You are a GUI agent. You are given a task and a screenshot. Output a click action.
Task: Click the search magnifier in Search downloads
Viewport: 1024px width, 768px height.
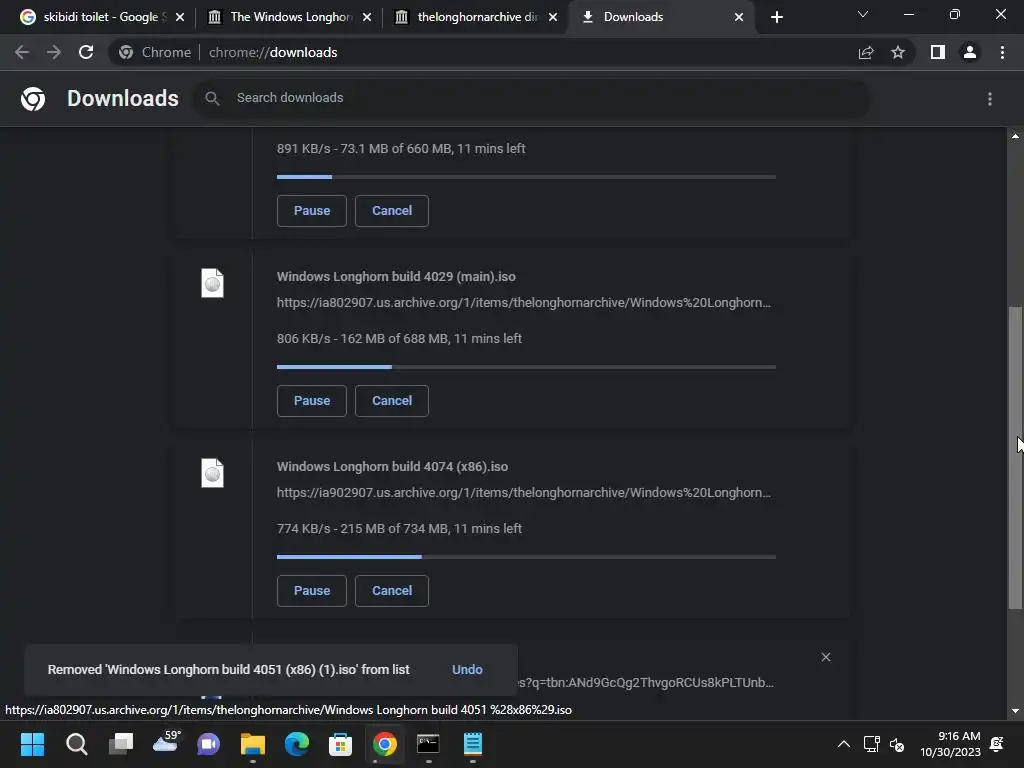(212, 99)
